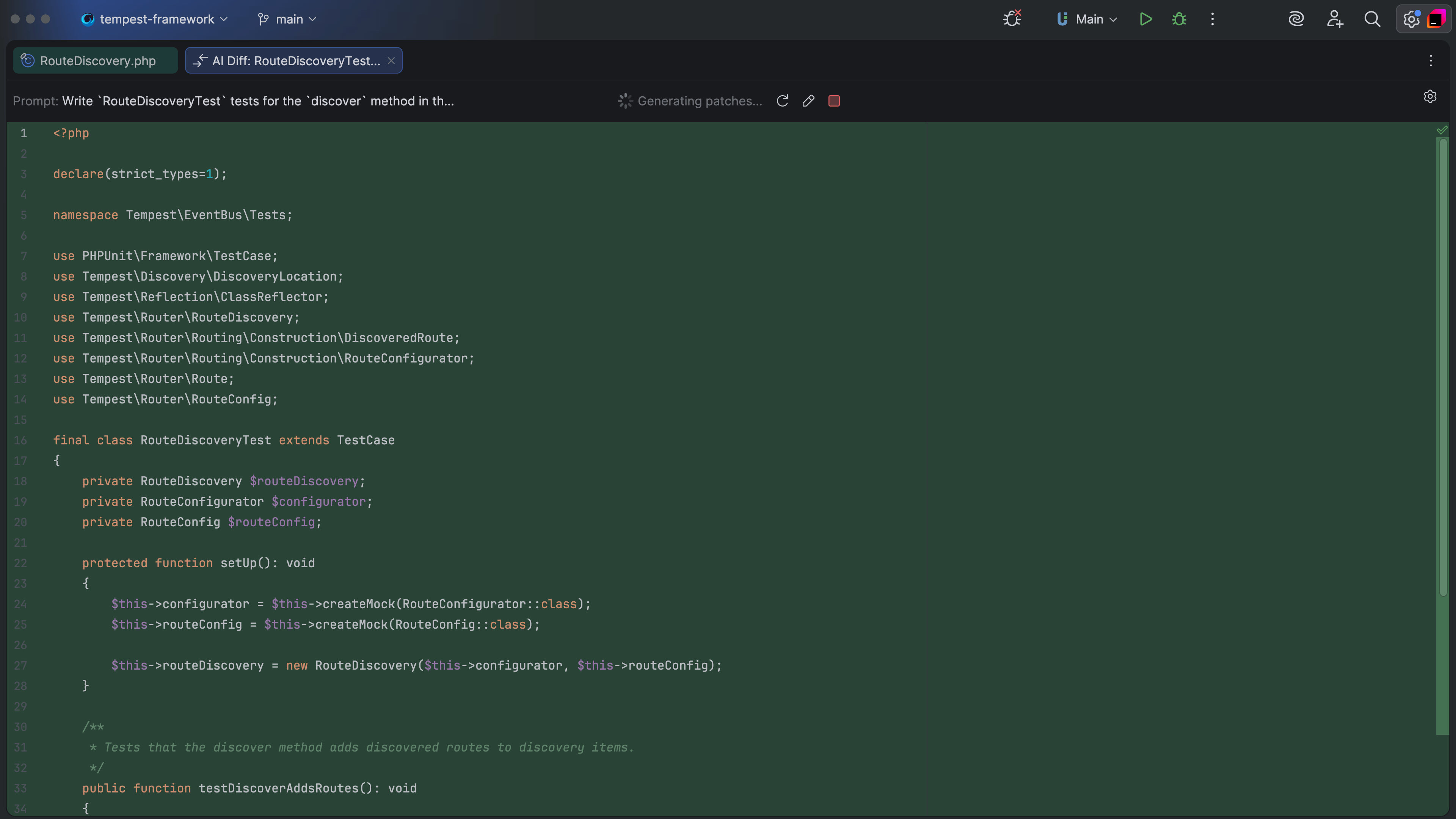Open AI Assistant with the spiral icon
The width and height of the screenshot is (1456, 819).
click(x=1296, y=19)
